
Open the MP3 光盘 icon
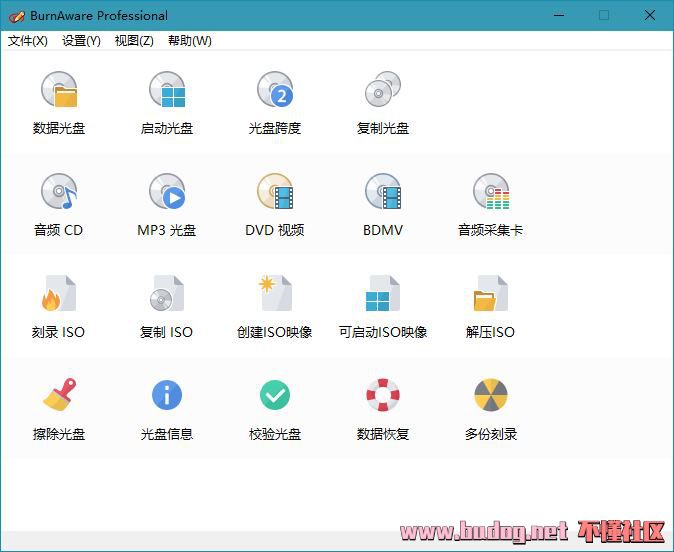(167, 191)
